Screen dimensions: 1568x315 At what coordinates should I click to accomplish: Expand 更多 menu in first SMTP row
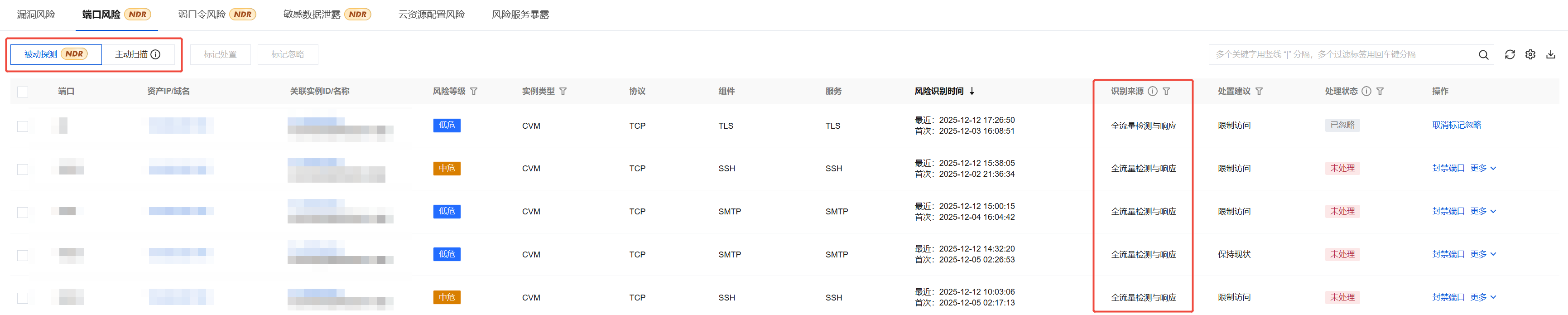pyautogui.click(x=1483, y=211)
